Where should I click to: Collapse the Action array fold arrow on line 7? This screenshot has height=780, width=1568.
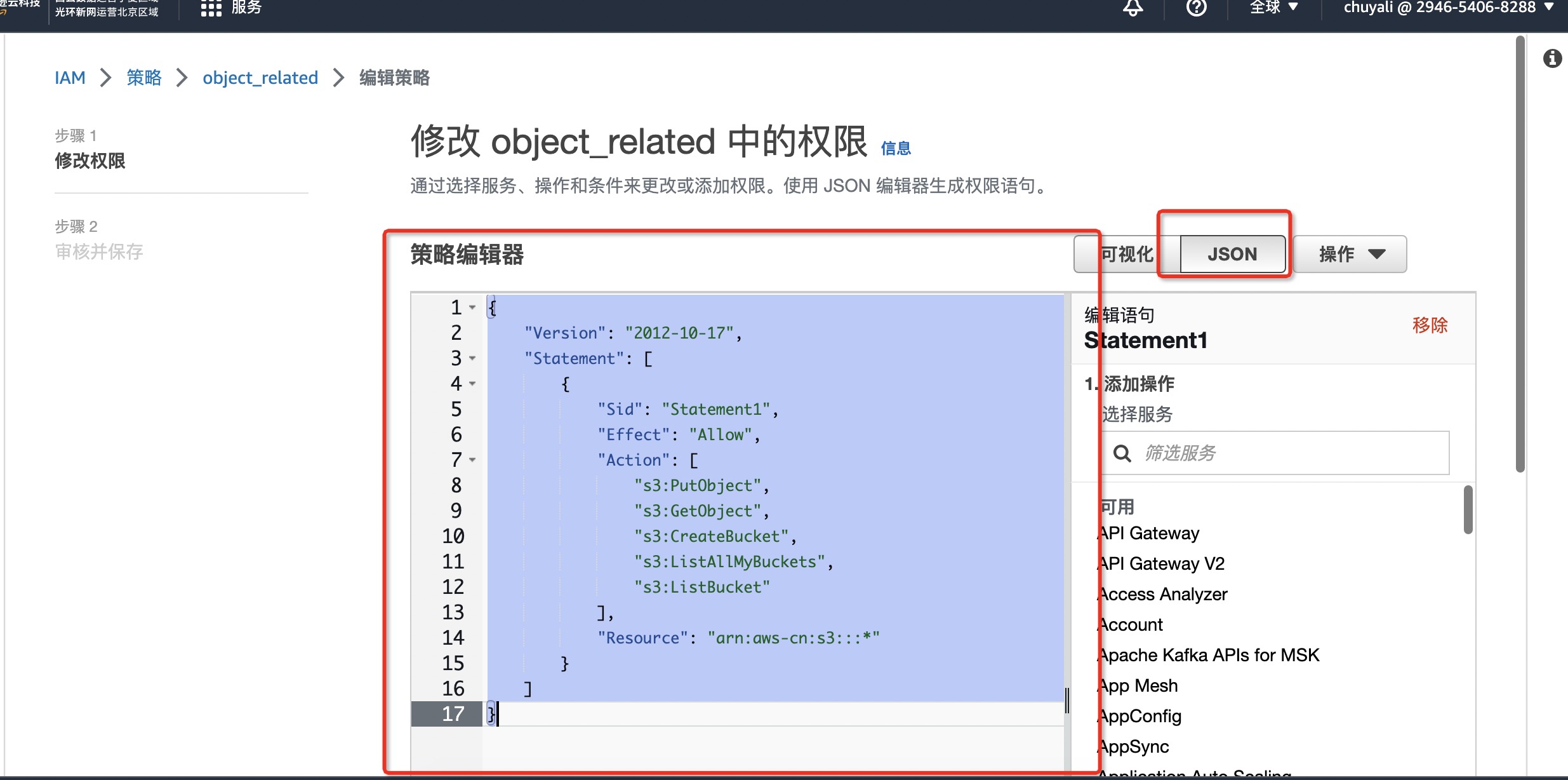tap(472, 460)
